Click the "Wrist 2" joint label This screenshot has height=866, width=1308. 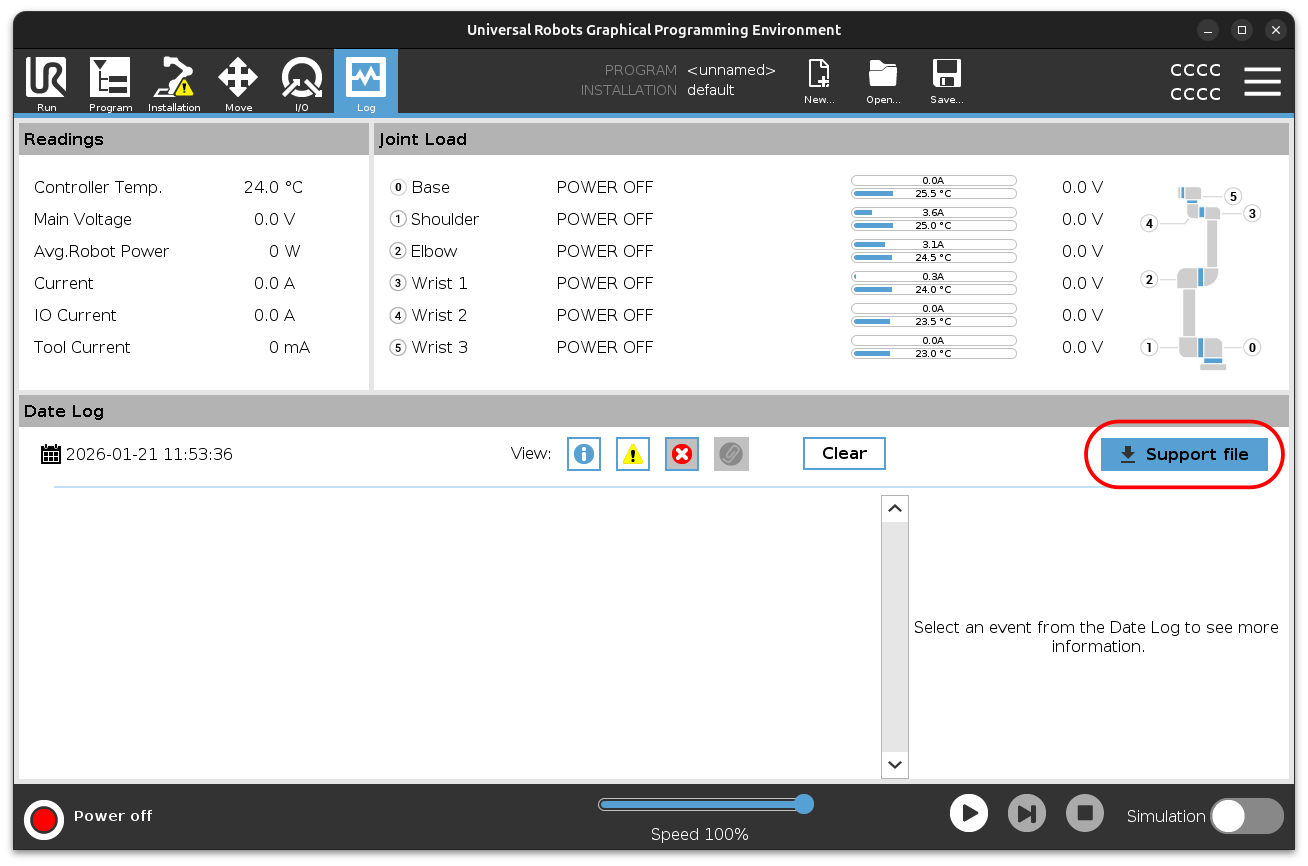pyautogui.click(x=440, y=315)
